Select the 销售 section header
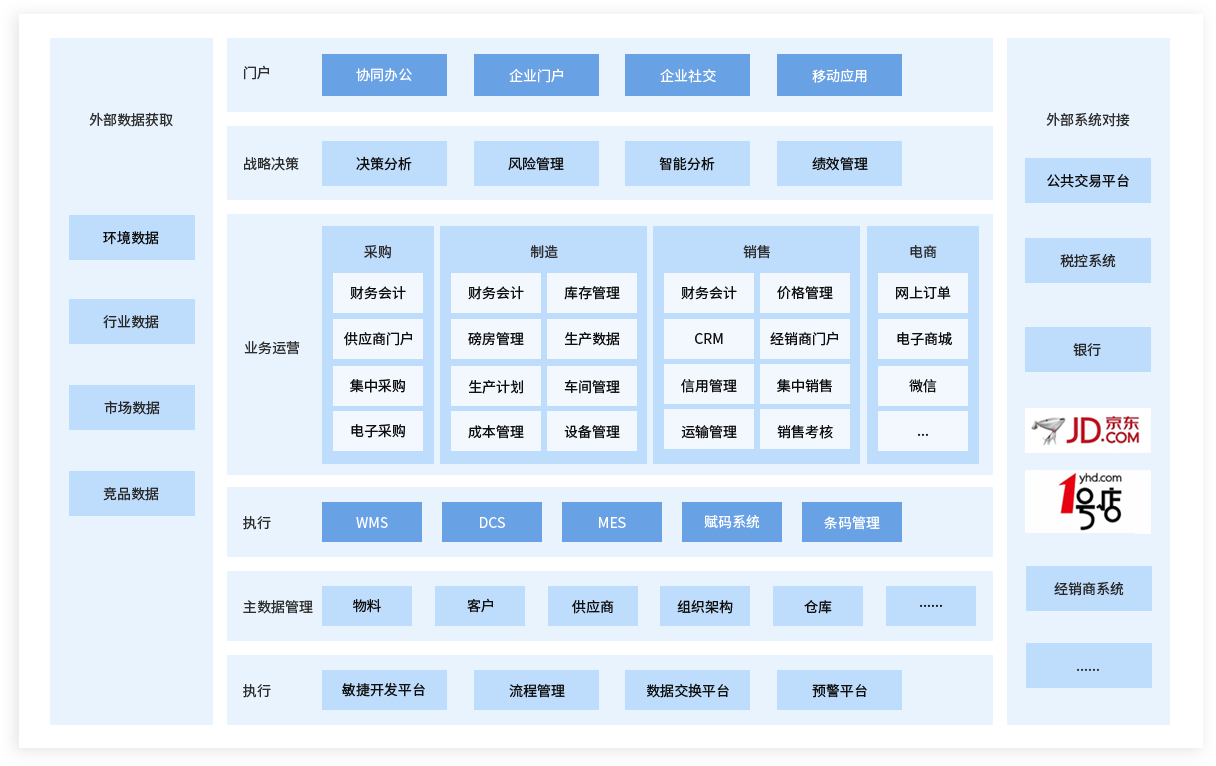 click(x=756, y=251)
